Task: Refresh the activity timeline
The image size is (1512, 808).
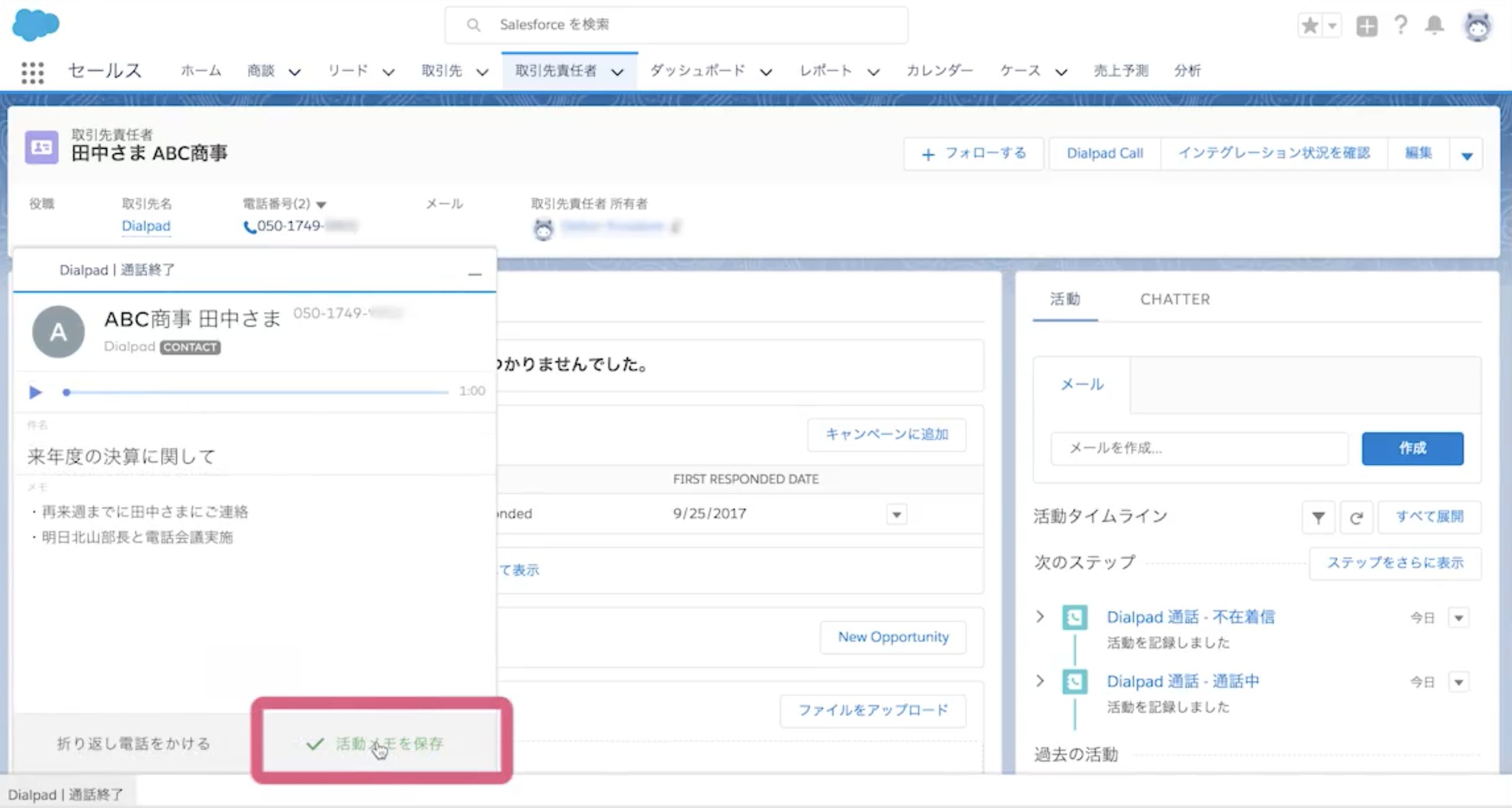Action: (1356, 518)
